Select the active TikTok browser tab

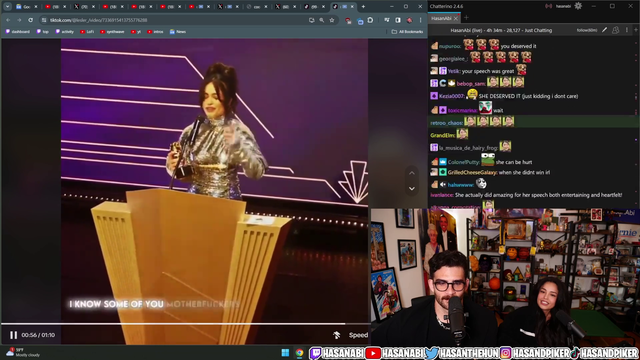coord(343,7)
